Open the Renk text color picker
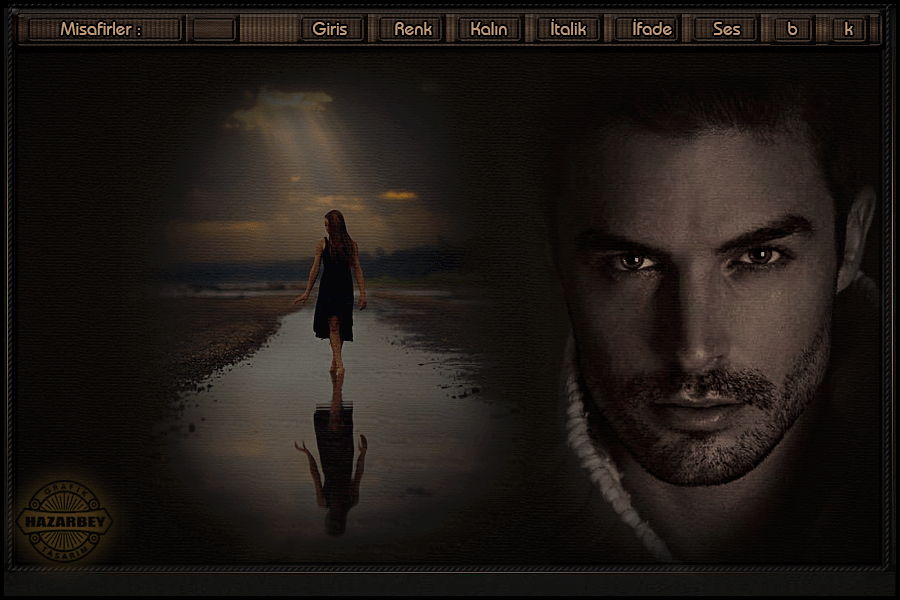 click(412, 29)
